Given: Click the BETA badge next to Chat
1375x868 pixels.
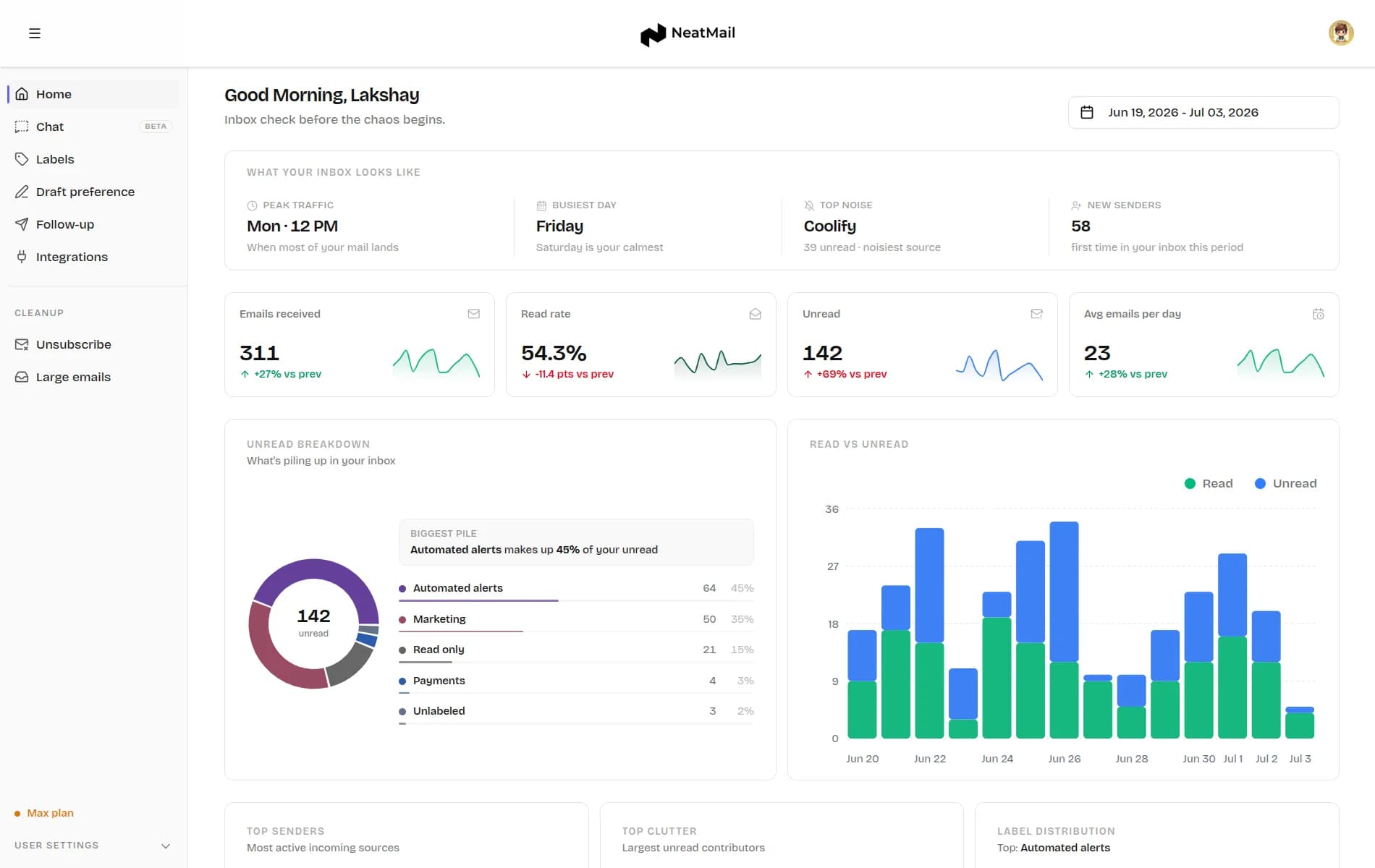Looking at the screenshot, I should pos(155,127).
